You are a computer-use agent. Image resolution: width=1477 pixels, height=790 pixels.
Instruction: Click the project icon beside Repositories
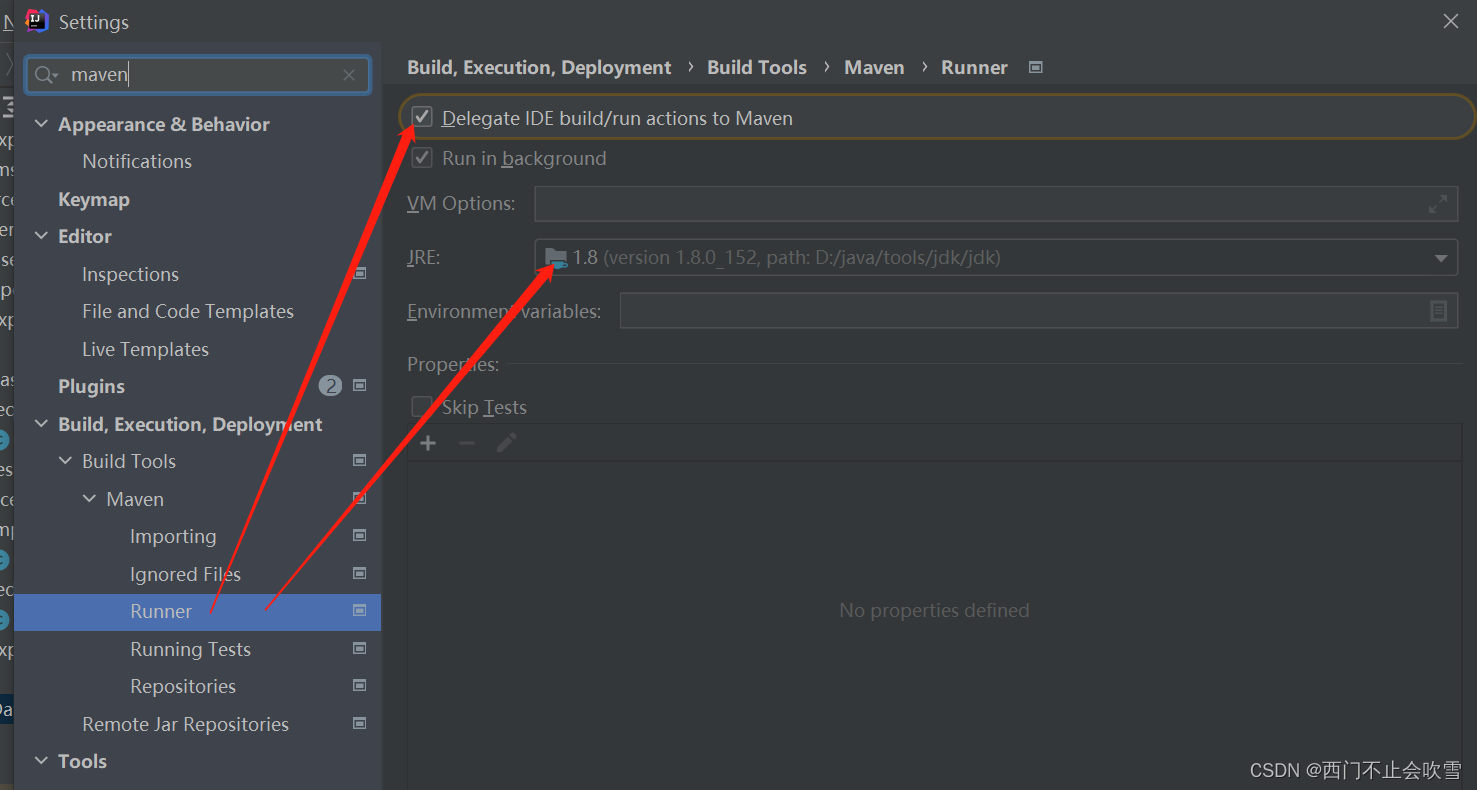360,686
